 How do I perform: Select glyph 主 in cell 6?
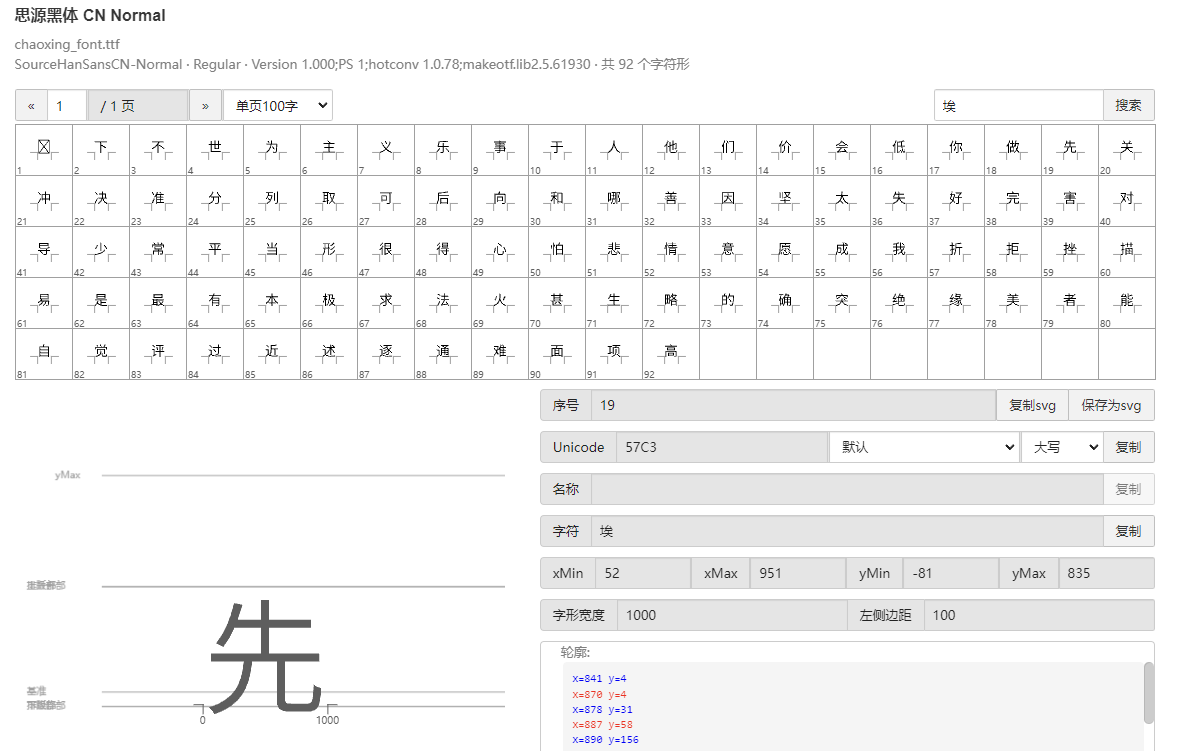[x=329, y=151]
